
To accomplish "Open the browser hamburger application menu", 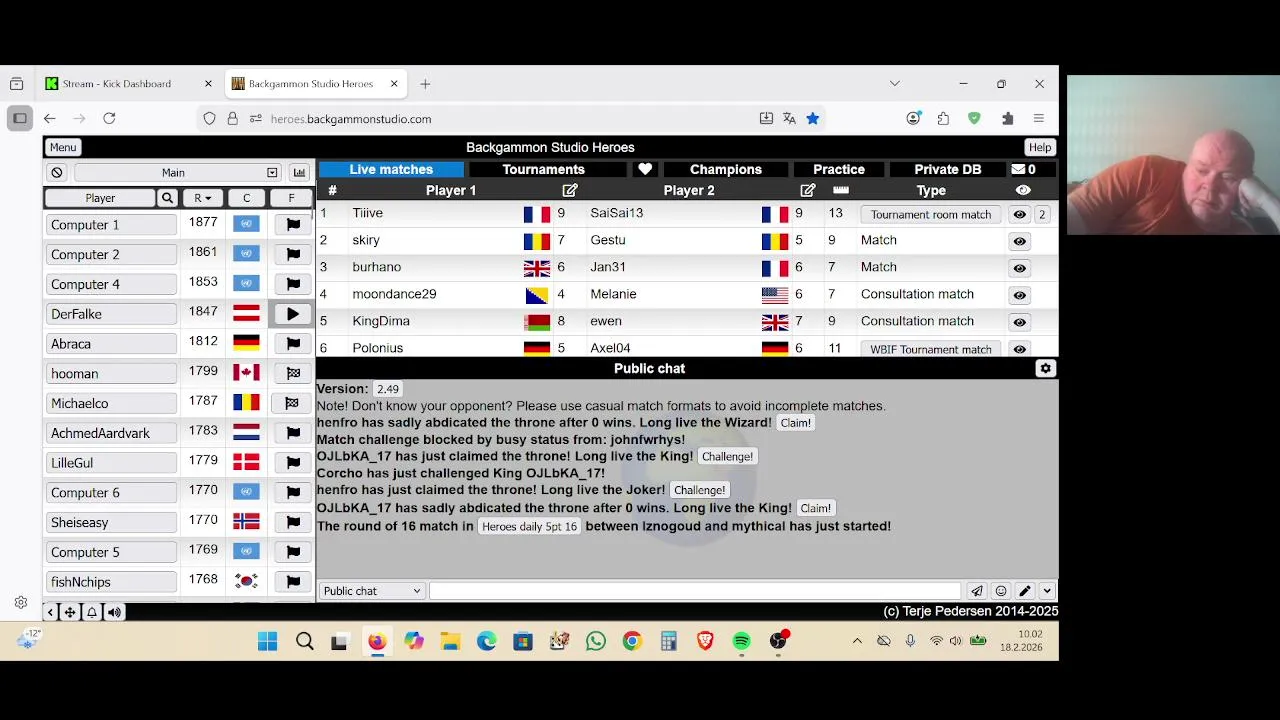I will click(x=1039, y=118).
